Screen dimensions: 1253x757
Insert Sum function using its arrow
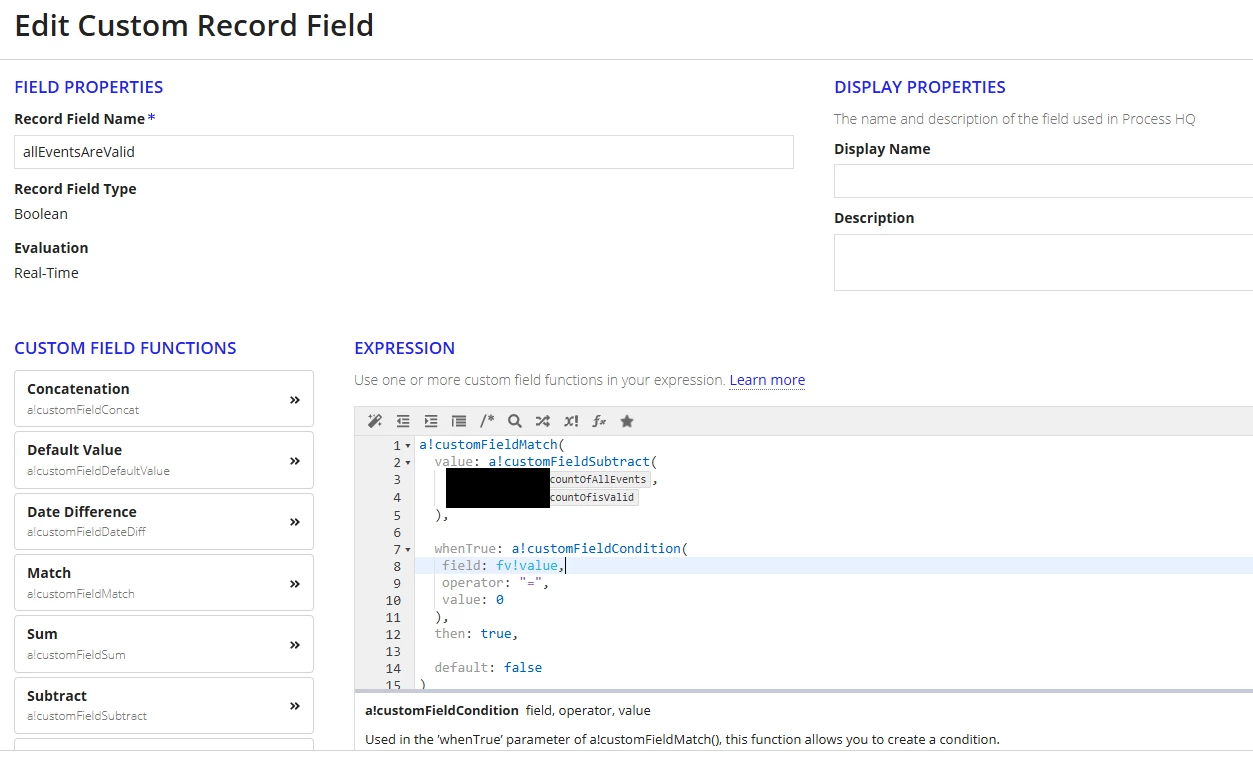[295, 644]
